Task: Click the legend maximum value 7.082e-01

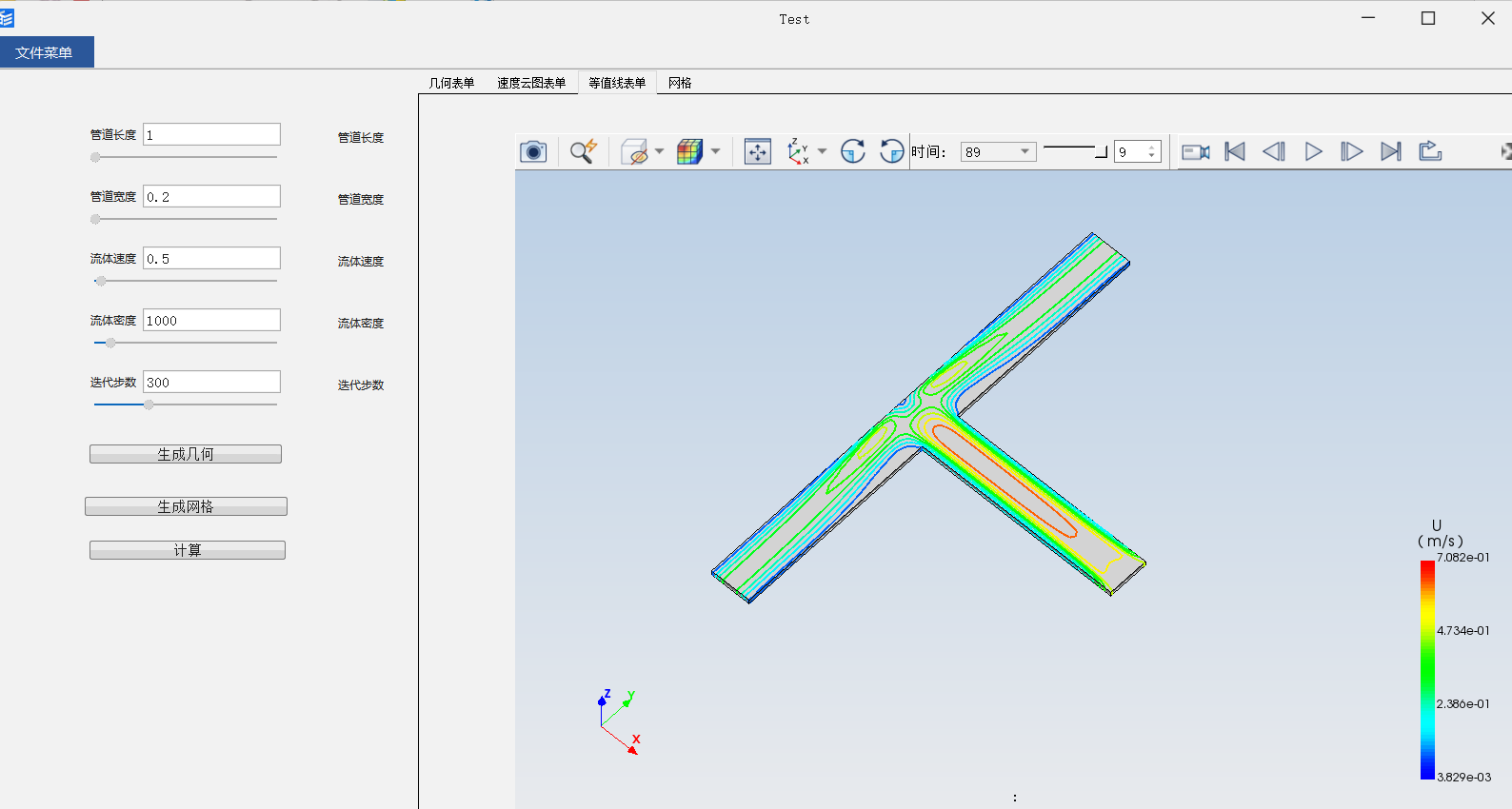Action: pos(1463,558)
